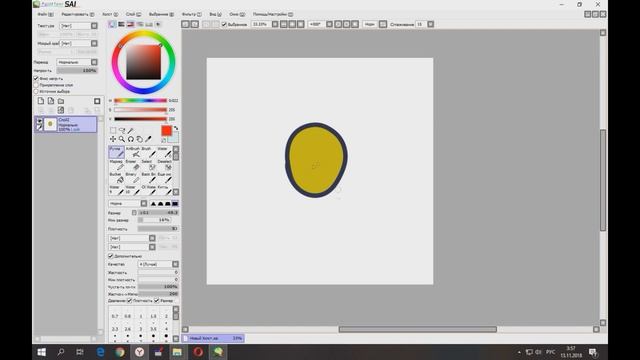The height and width of the screenshot is (360, 640).
Task: Open the Windows Start menu
Action: tap(42, 352)
